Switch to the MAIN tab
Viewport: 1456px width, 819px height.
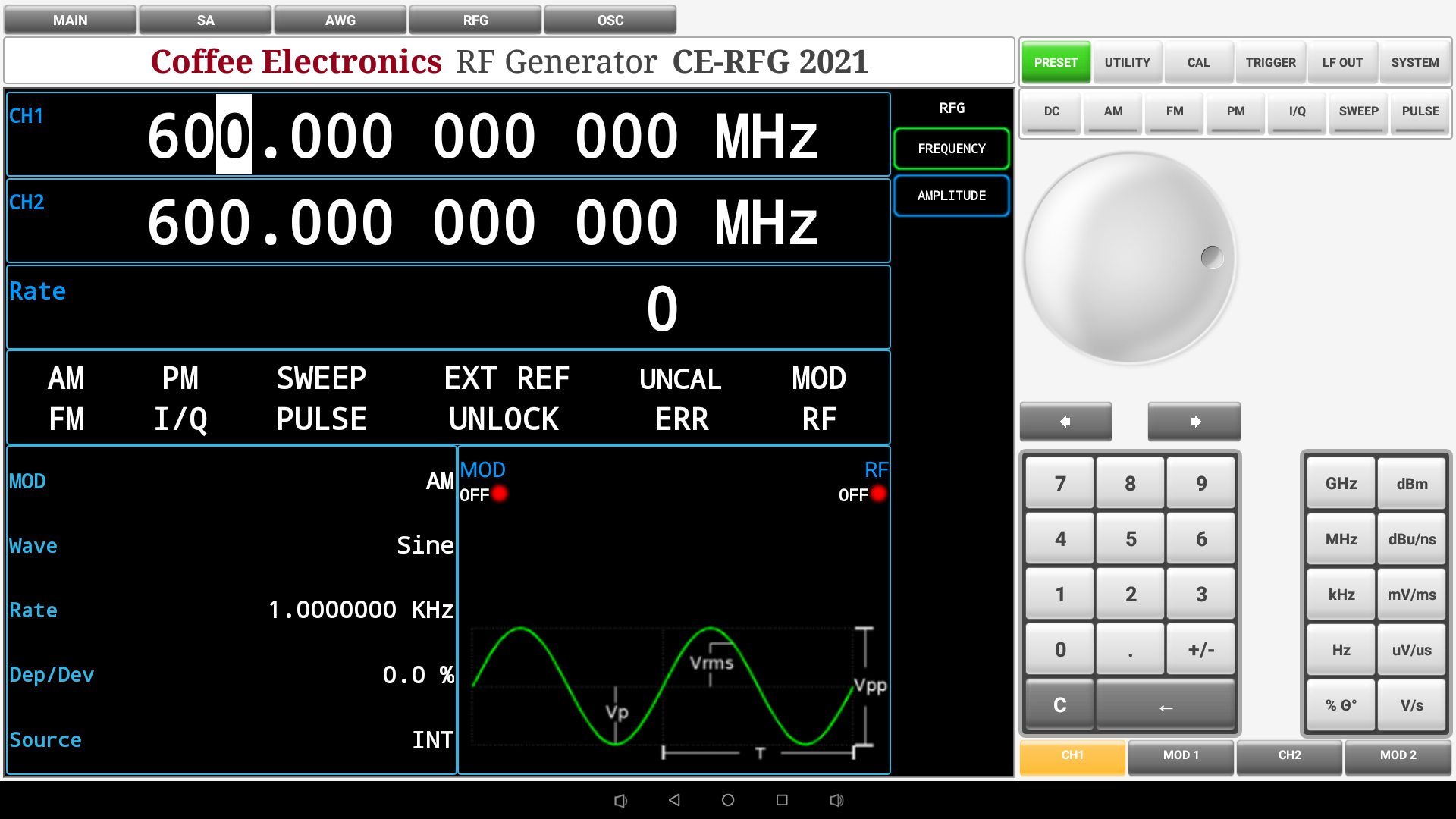tap(71, 20)
